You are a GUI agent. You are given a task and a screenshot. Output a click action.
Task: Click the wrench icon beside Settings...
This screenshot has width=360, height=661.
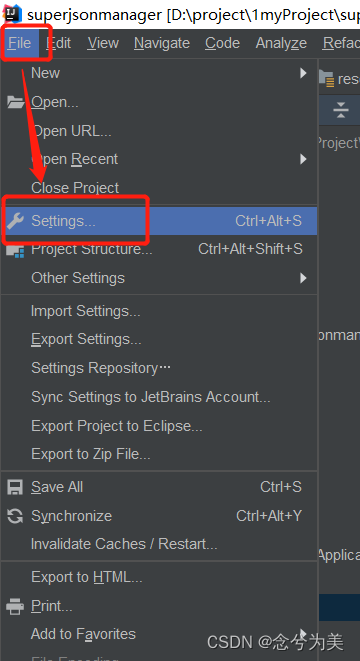tap(16, 220)
